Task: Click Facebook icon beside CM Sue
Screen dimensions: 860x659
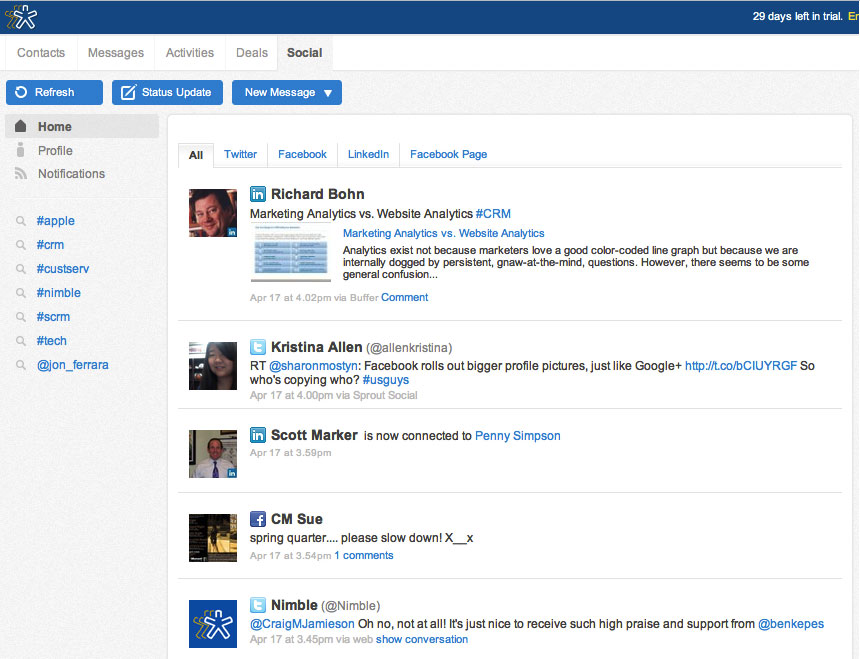Action: pyautogui.click(x=258, y=519)
